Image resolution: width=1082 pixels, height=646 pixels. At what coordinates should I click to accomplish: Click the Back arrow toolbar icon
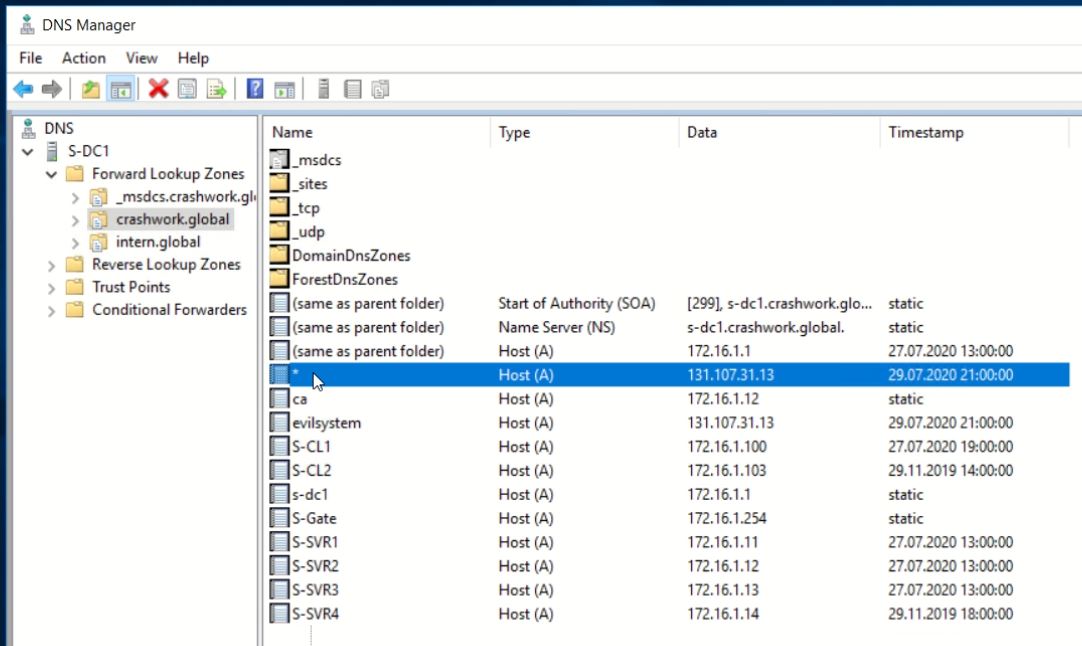[23, 89]
